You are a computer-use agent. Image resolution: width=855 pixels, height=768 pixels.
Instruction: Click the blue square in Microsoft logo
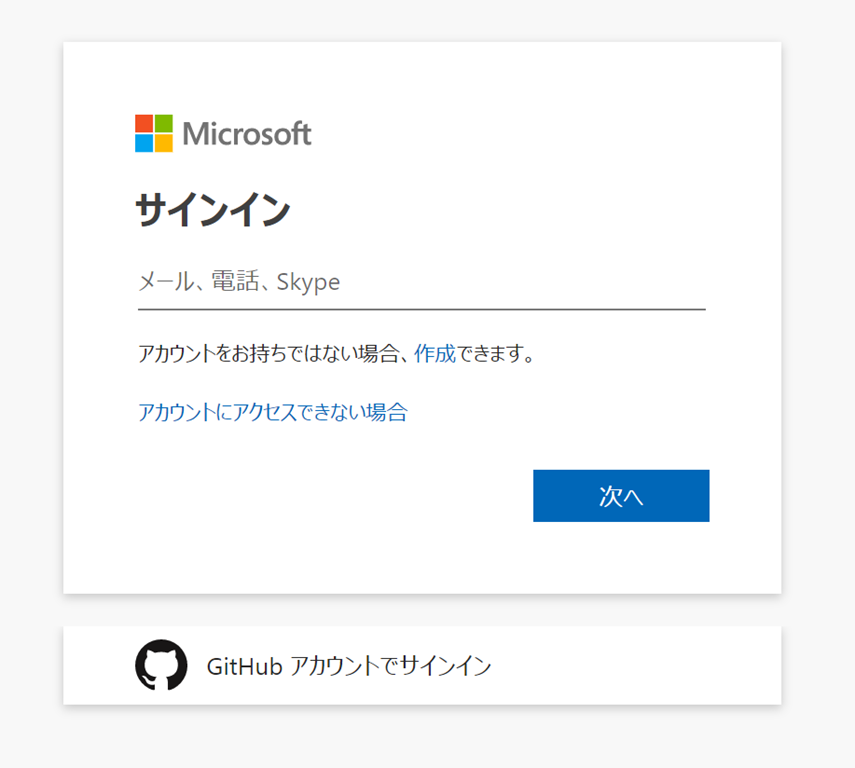(x=144, y=143)
